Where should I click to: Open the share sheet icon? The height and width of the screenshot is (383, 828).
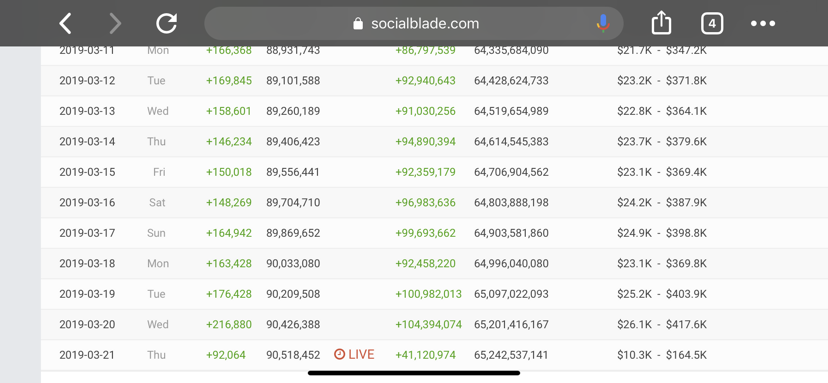661,23
